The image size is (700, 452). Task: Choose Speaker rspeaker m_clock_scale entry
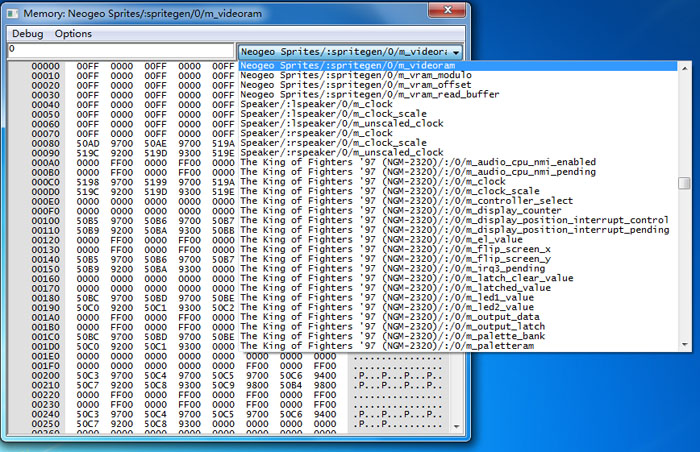click(458, 143)
